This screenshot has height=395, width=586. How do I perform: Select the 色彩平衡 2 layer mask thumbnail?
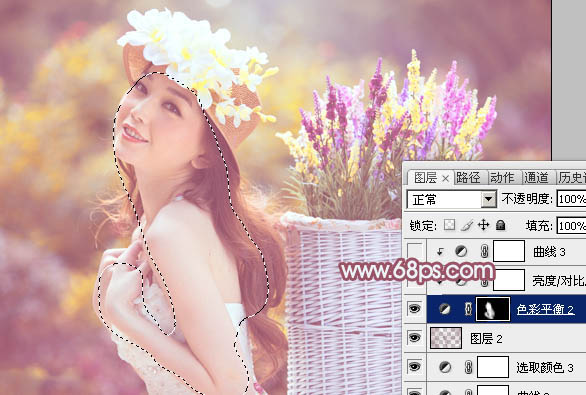pos(493,309)
